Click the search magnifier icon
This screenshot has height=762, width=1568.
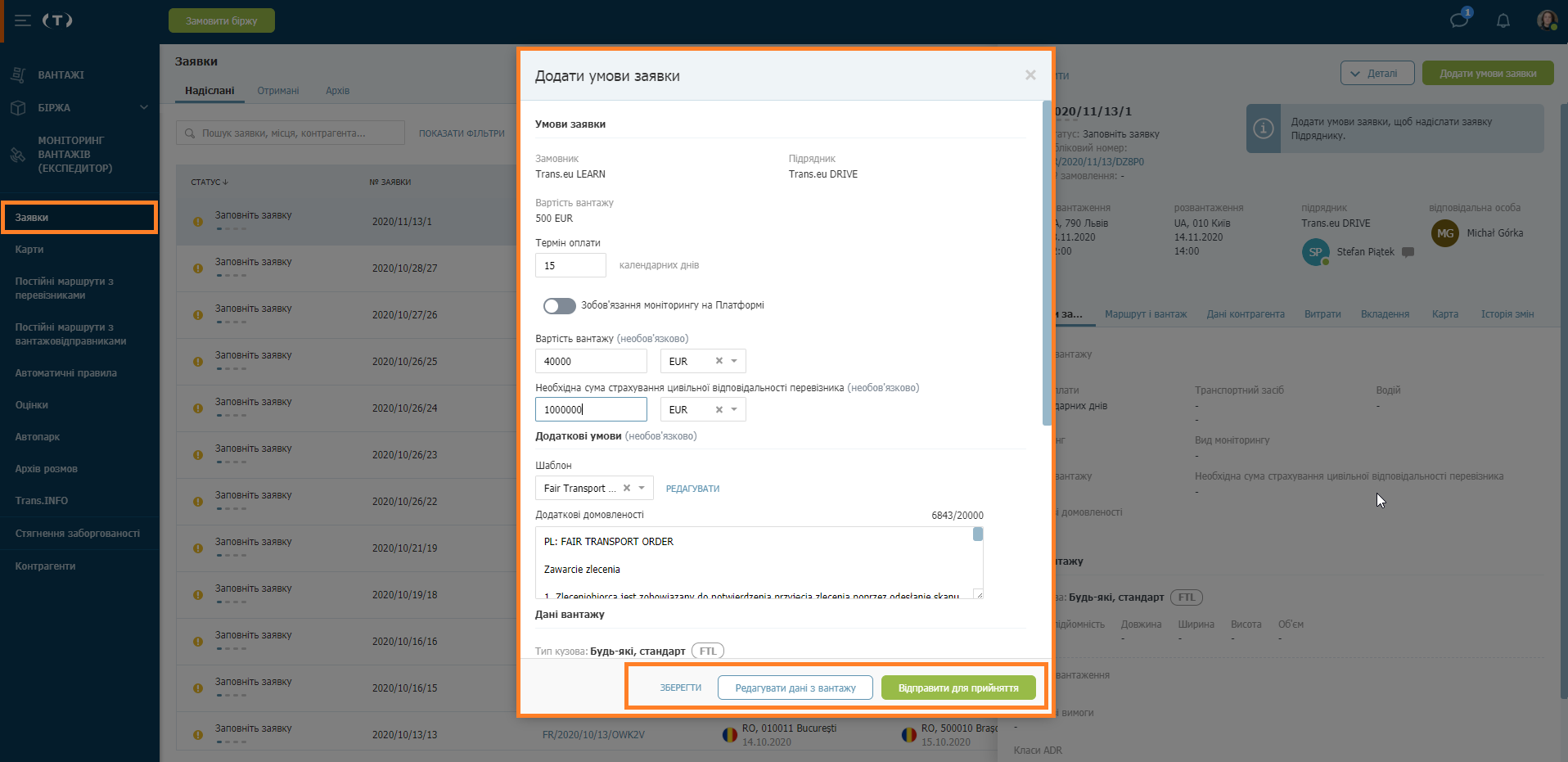[x=190, y=133]
